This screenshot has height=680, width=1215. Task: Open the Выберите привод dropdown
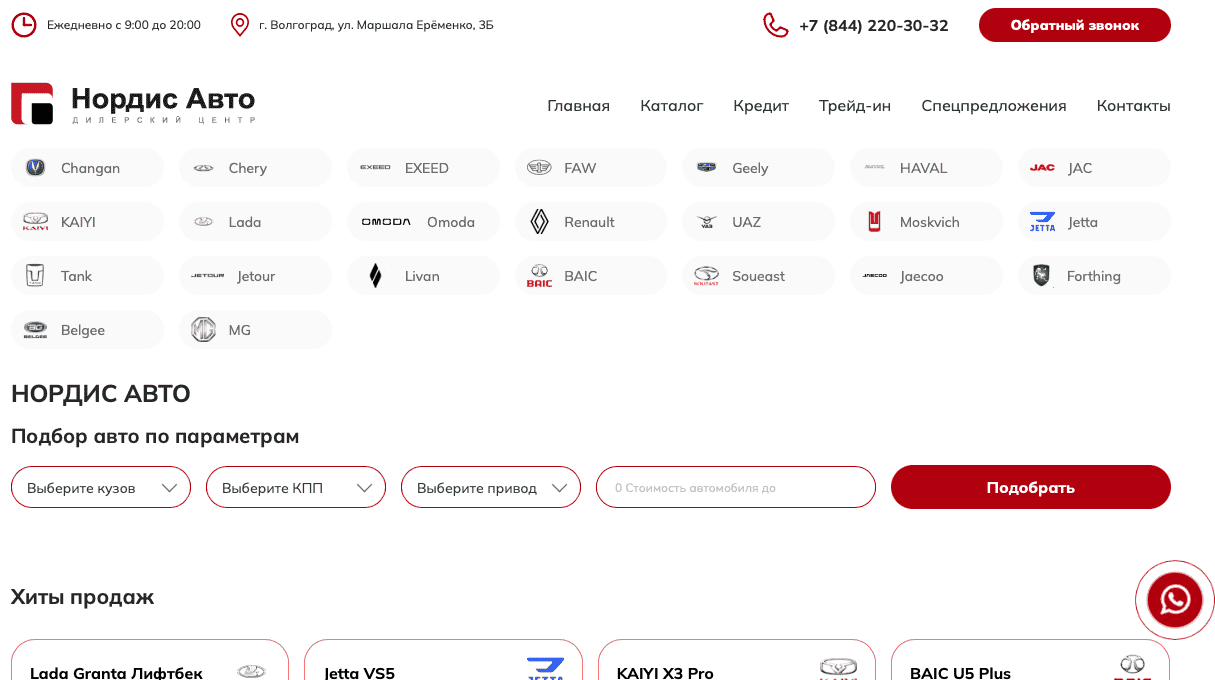pos(491,488)
